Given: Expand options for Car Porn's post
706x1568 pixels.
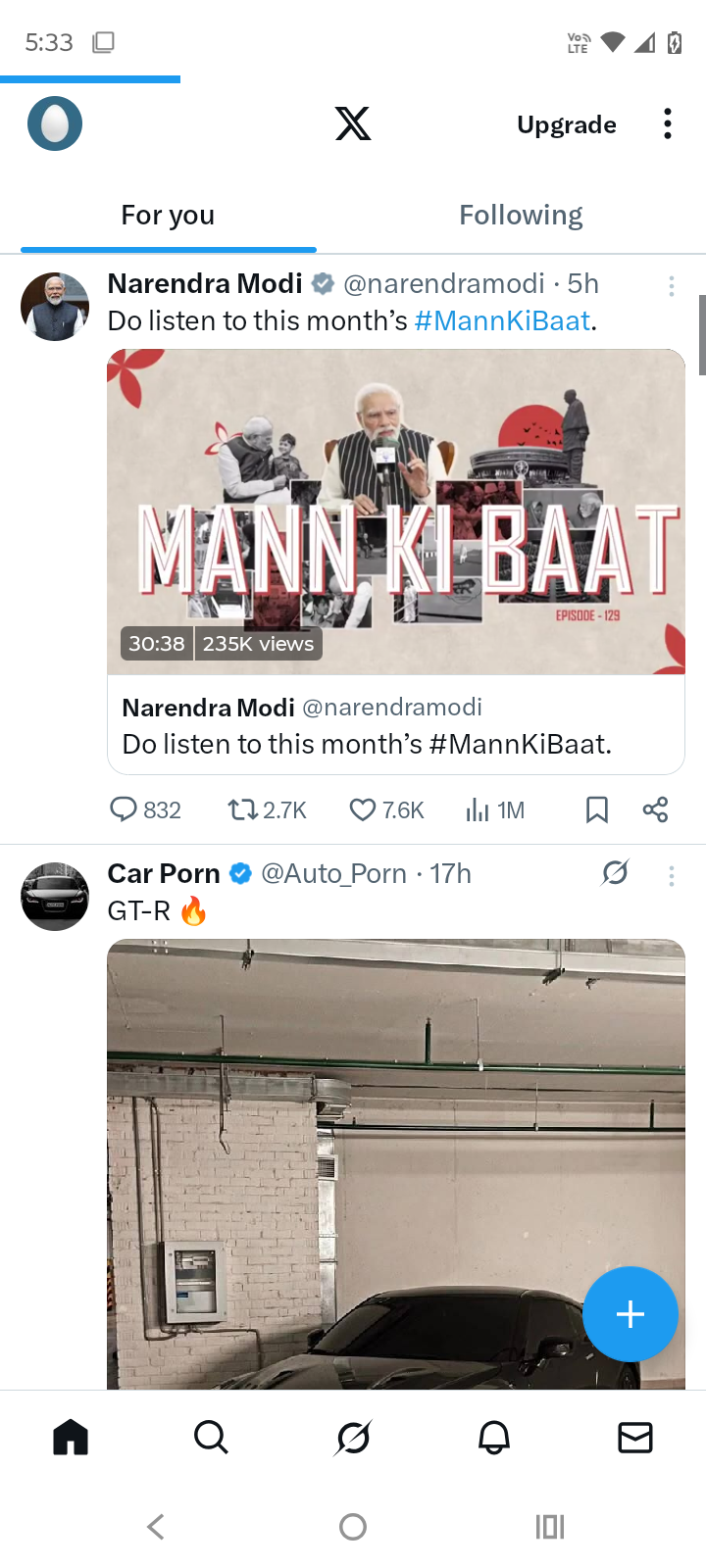Looking at the screenshot, I should (x=672, y=876).
